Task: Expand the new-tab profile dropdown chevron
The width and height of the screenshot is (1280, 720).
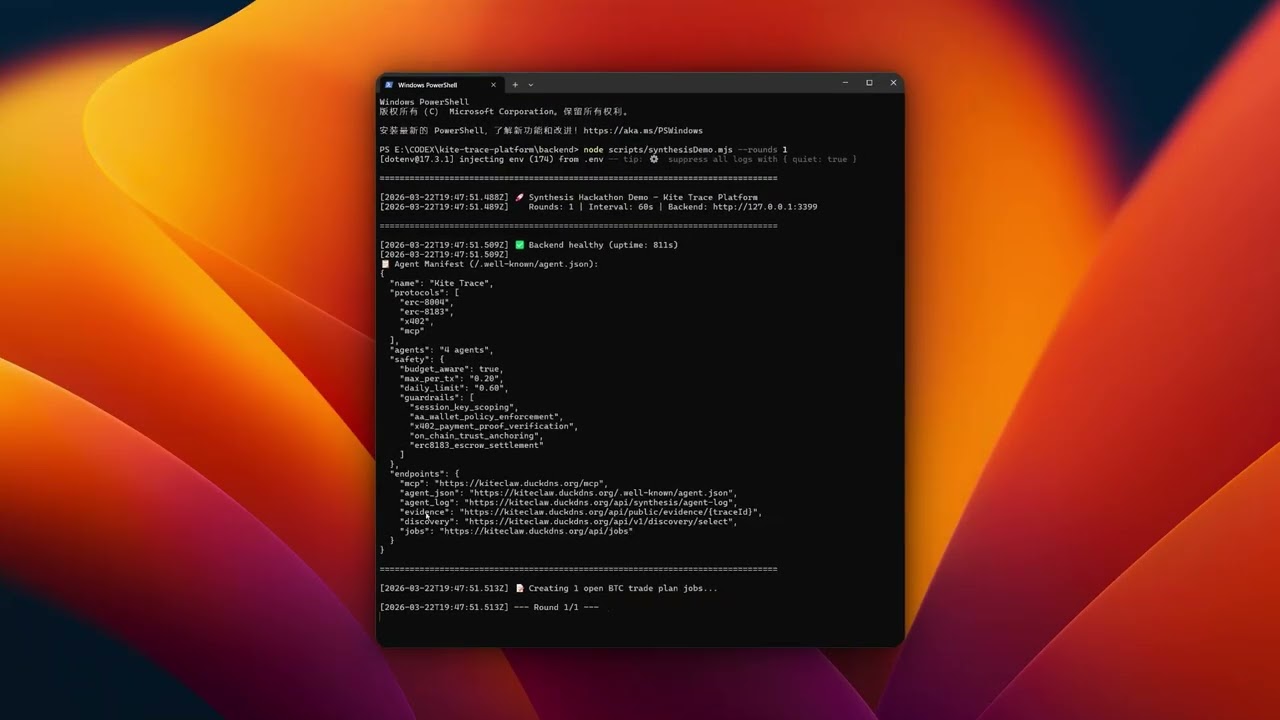Action: [531, 85]
